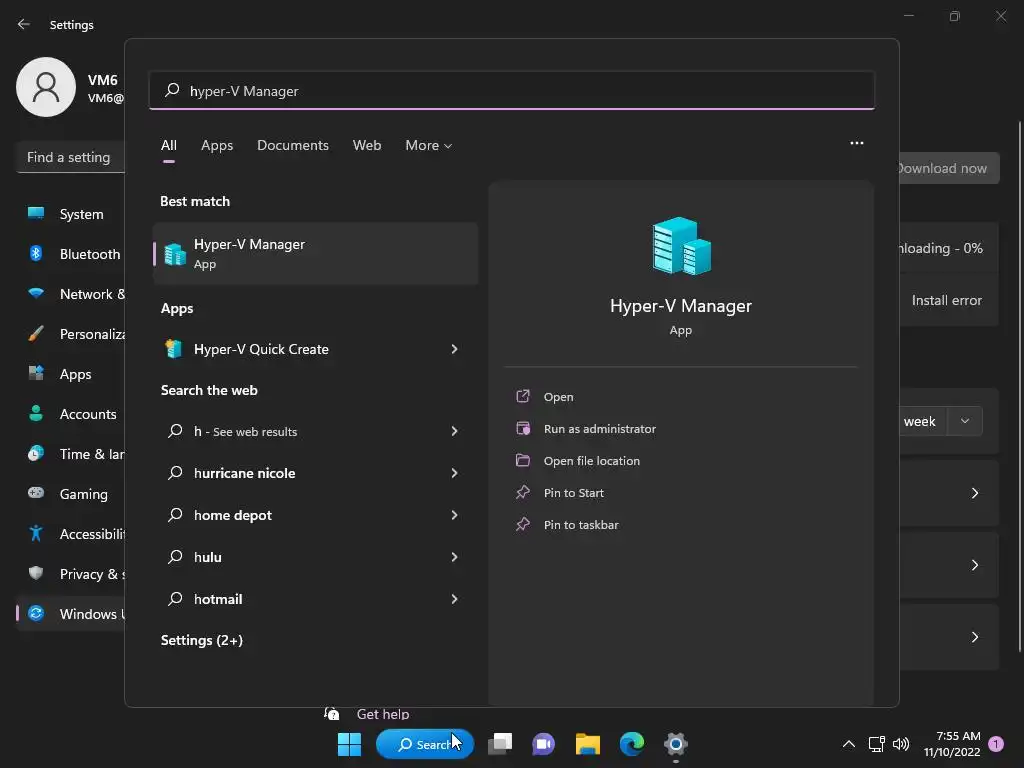This screenshot has width=1024, height=768.
Task: Click the Pin to Start pin icon
Action: 523,492
